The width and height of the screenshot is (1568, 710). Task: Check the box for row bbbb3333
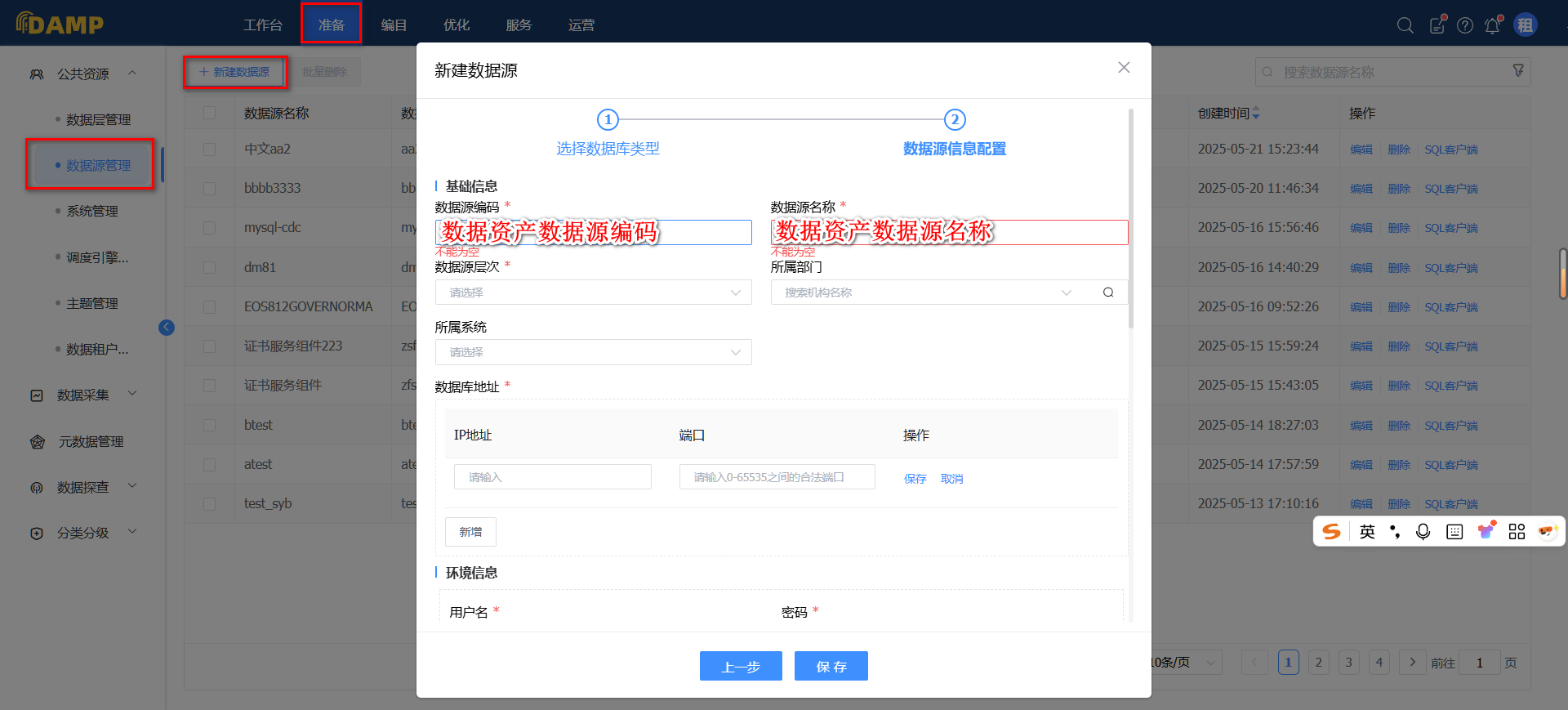(210, 189)
